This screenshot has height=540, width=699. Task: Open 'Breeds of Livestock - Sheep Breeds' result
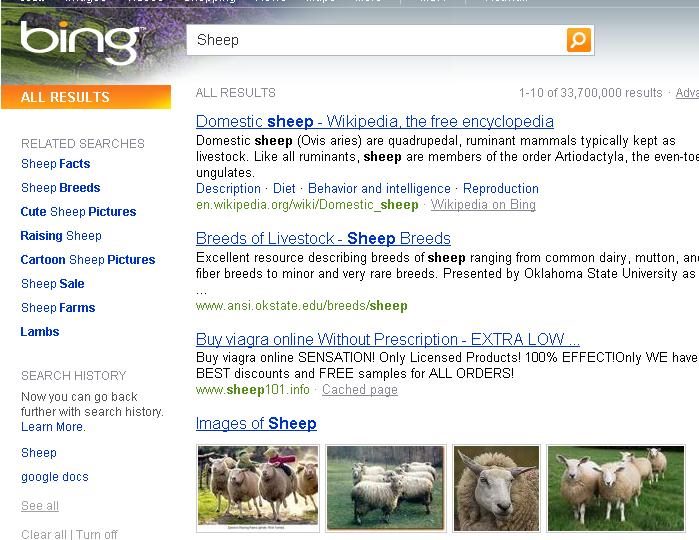pyautogui.click(x=323, y=238)
